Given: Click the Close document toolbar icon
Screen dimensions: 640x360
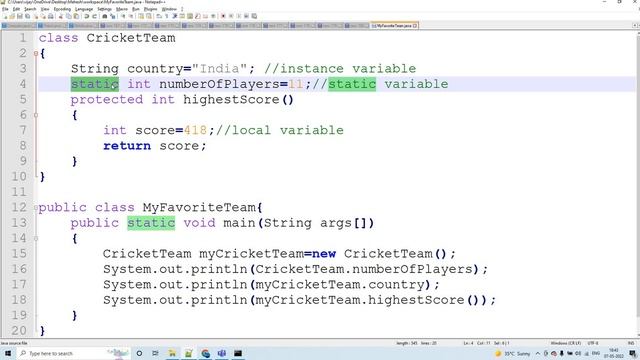Looking at the screenshot, I should (x=36, y=16).
